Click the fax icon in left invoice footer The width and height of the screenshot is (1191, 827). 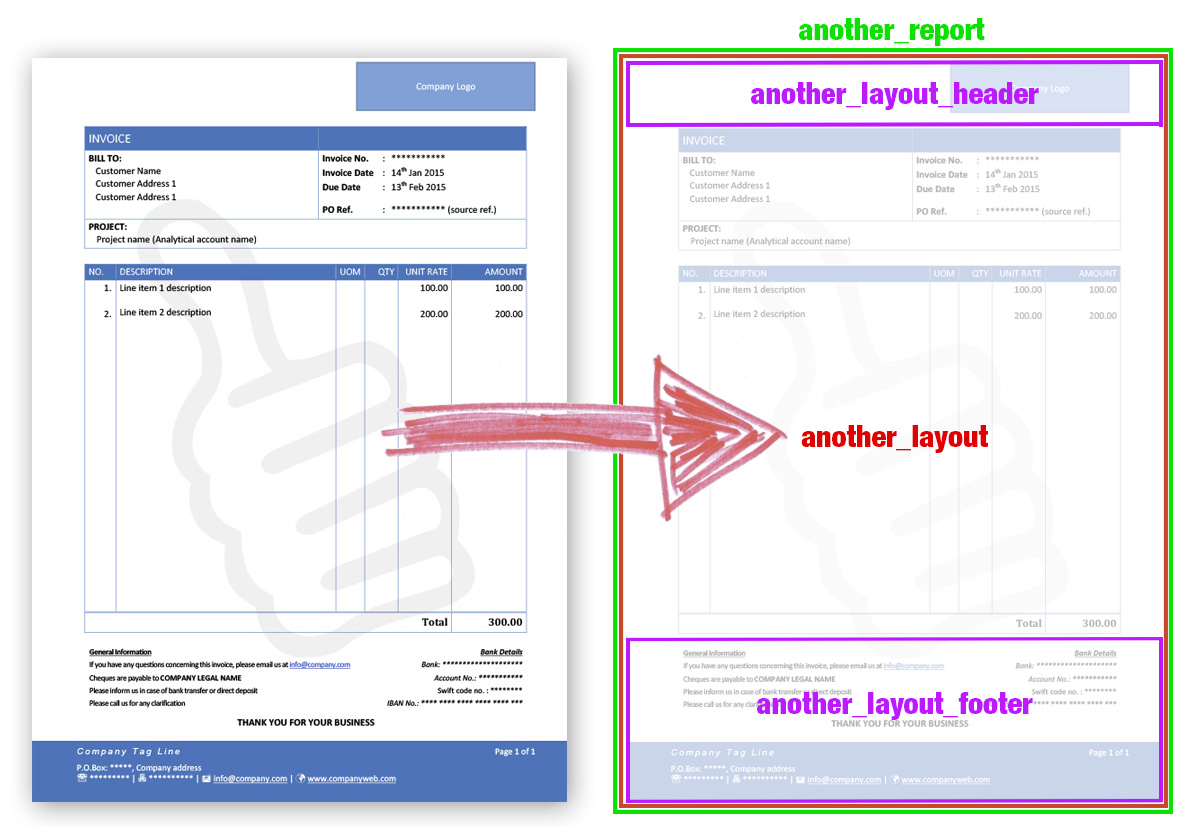coord(142,779)
